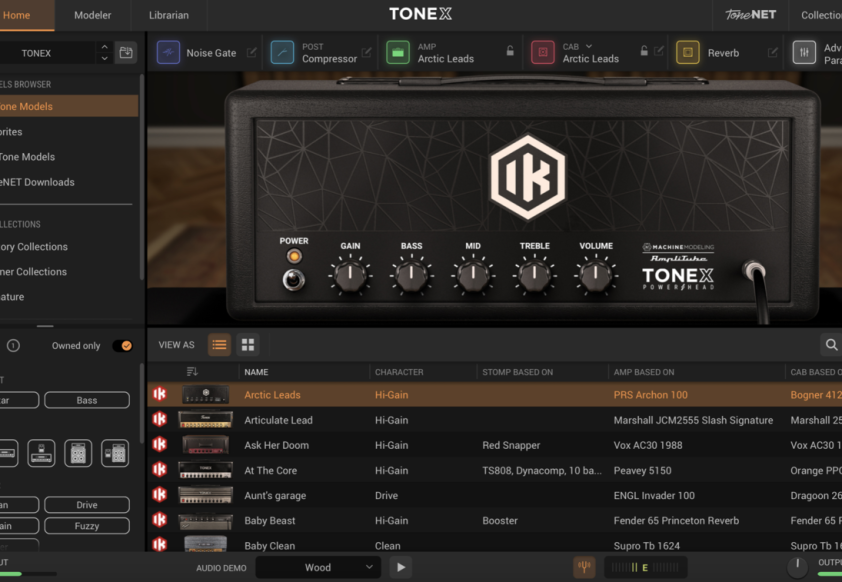Click the yellow Reverb module icon
This screenshot has width=842, height=582.
coord(688,53)
